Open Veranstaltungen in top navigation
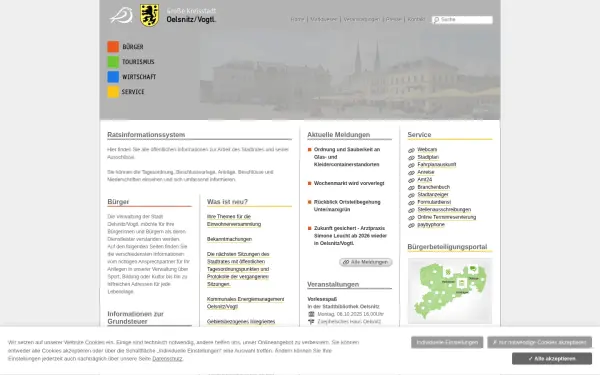This screenshot has height=375, width=600. tap(362, 19)
